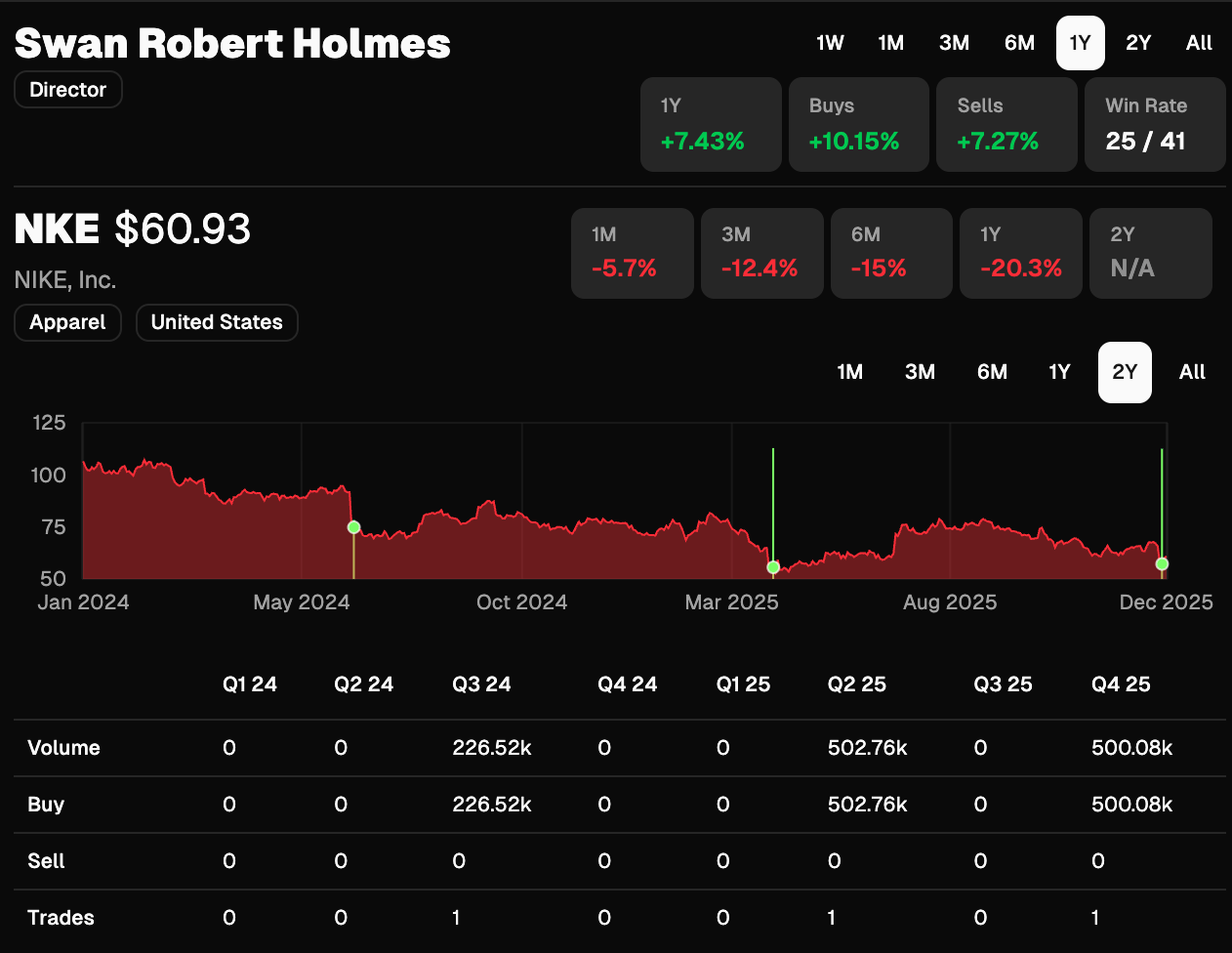Click Buy value 500.08k for Q4 25
Viewport: 1232px width, 953px height.
[x=1132, y=805]
